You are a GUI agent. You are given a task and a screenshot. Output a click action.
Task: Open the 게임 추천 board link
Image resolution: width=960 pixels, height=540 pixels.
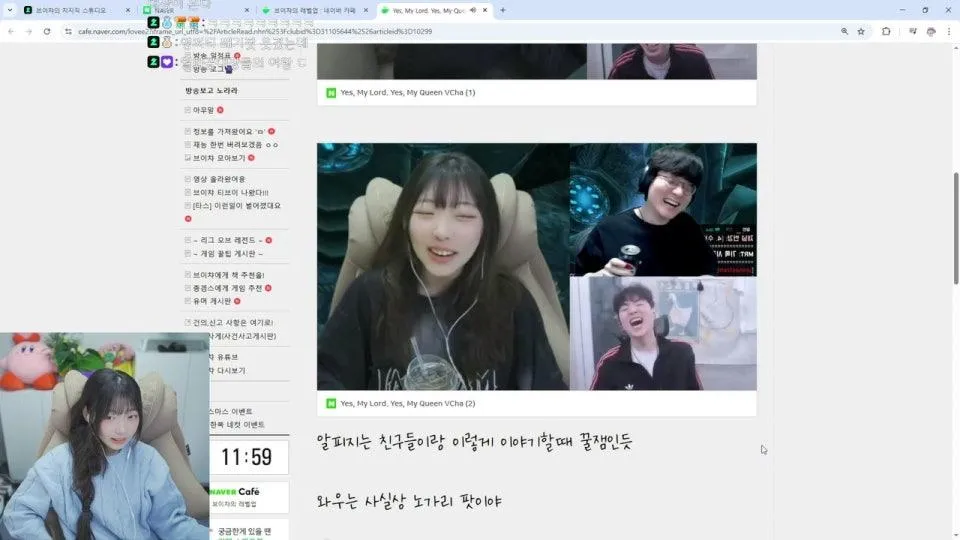(228, 288)
